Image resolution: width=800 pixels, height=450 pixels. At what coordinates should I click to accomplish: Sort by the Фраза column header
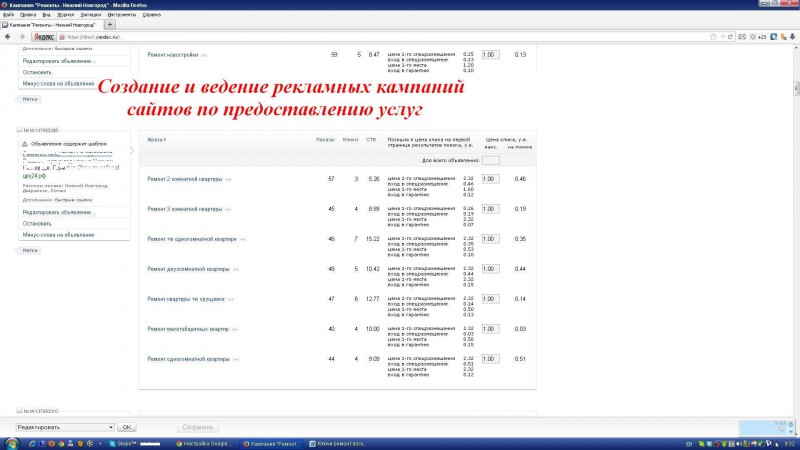point(156,139)
